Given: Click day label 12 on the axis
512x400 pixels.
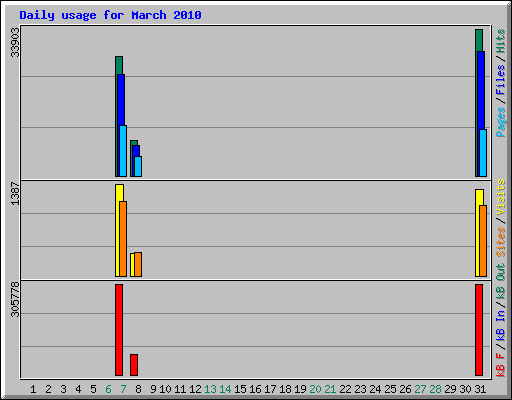Looking at the screenshot, I should [195, 389].
